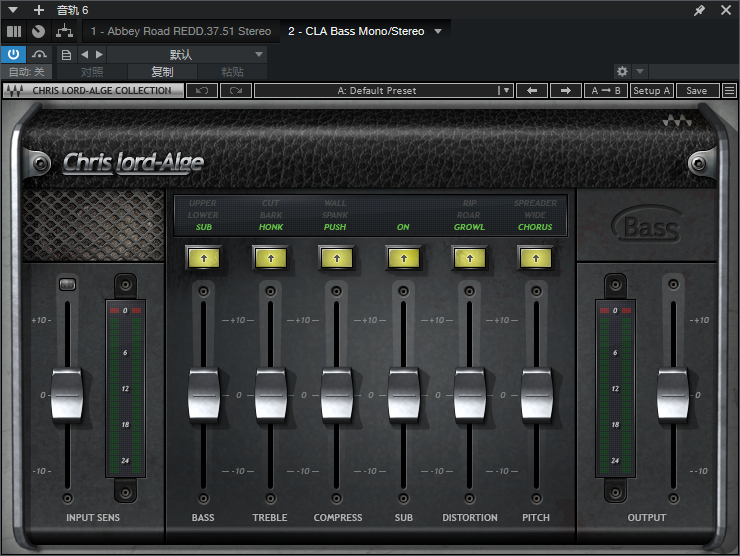The height and width of the screenshot is (556, 740).
Task: Toggle the Bass mode yellow arrow button
Action: 204,258
